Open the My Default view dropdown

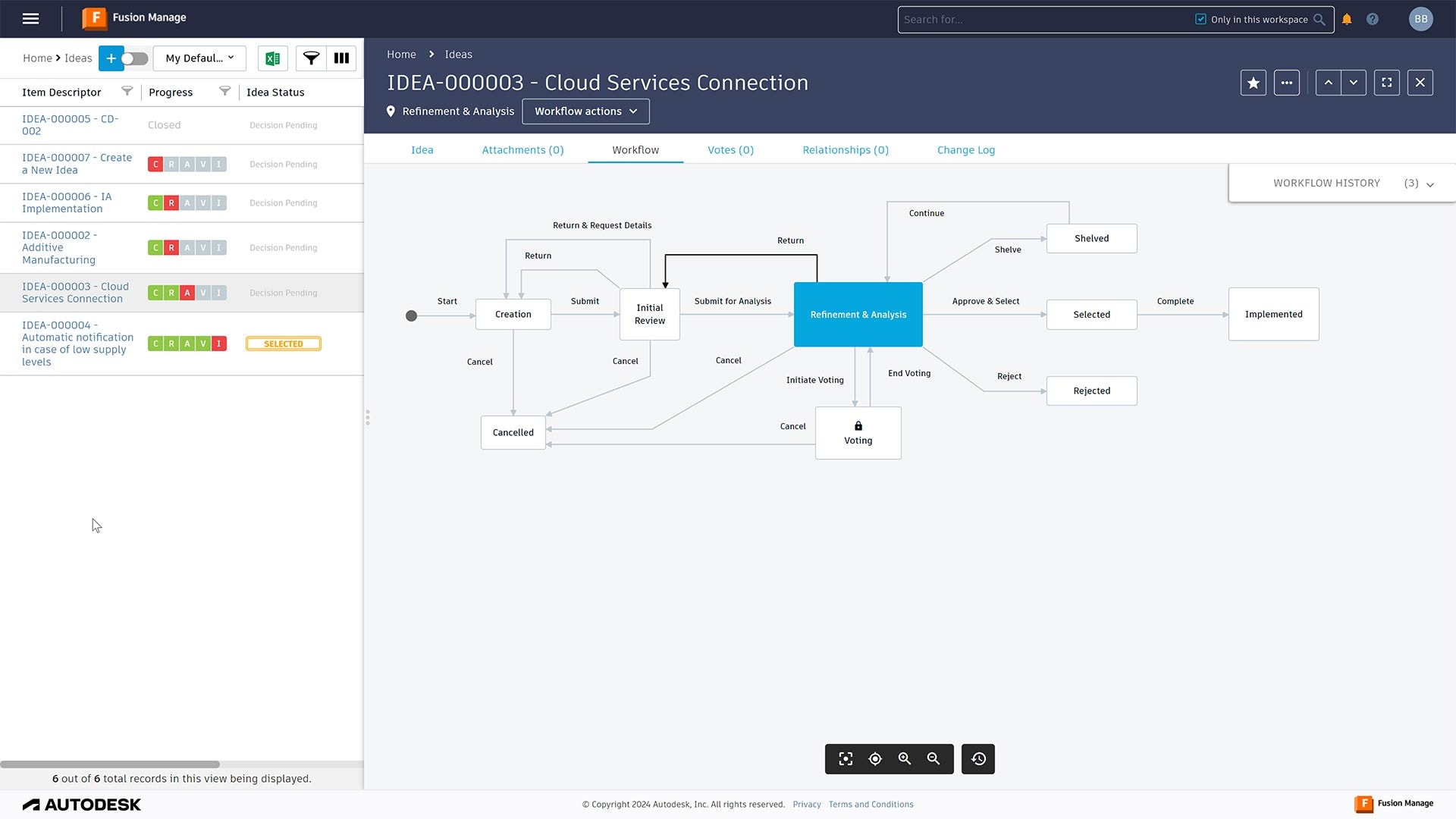pyautogui.click(x=199, y=58)
